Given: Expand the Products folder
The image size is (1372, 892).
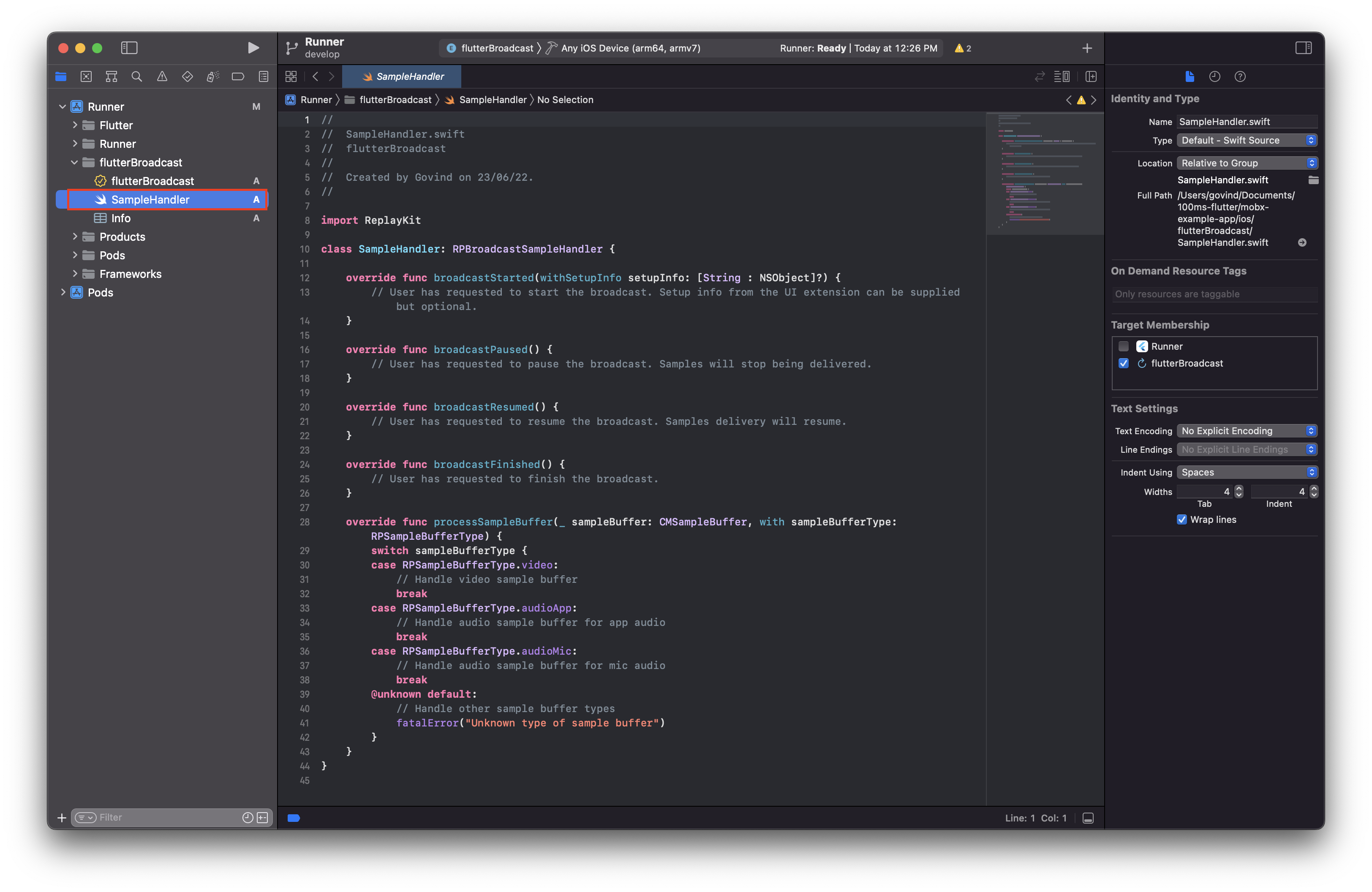Looking at the screenshot, I should [x=75, y=237].
